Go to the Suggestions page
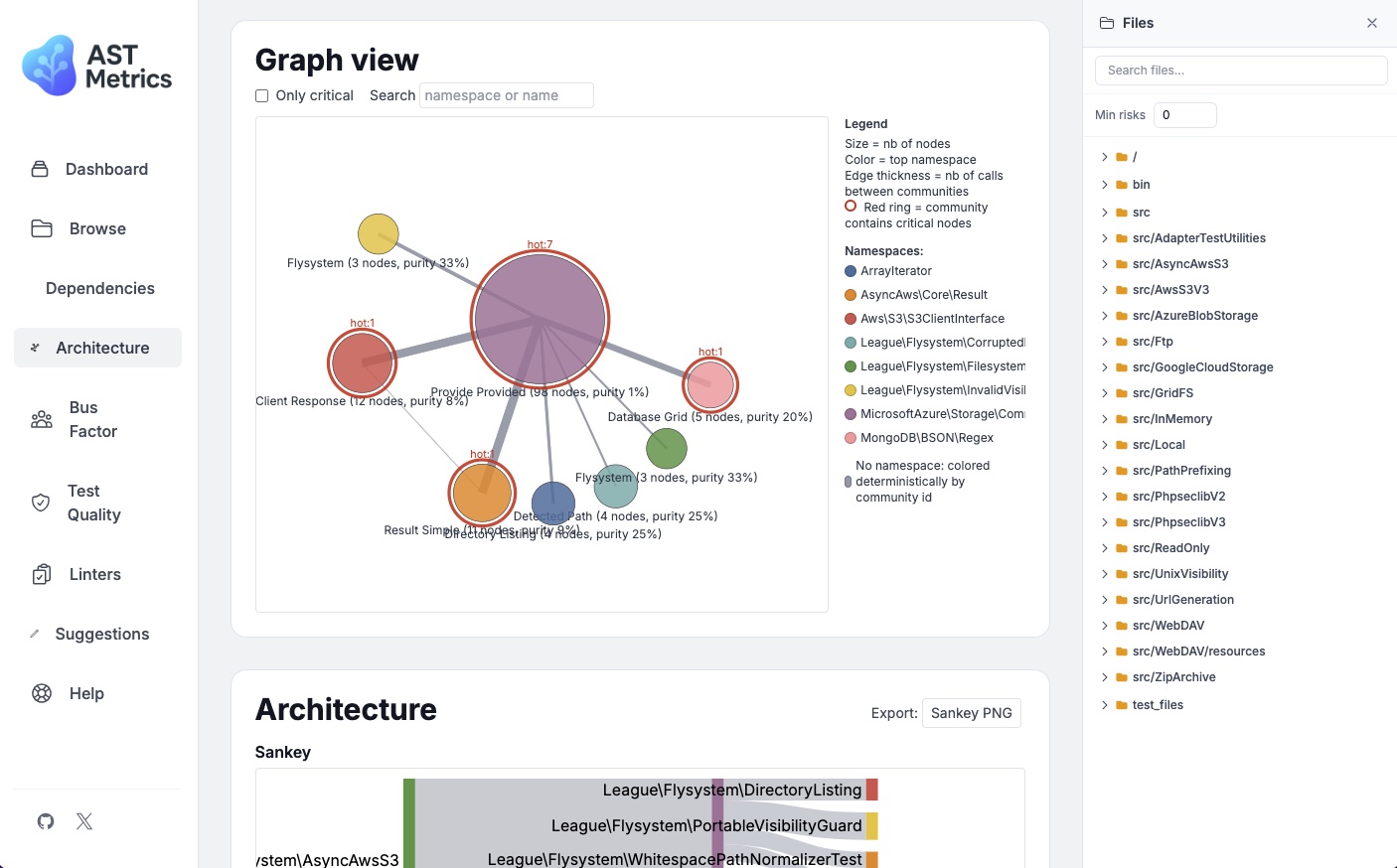Viewport: 1397px width, 868px height. (101, 634)
